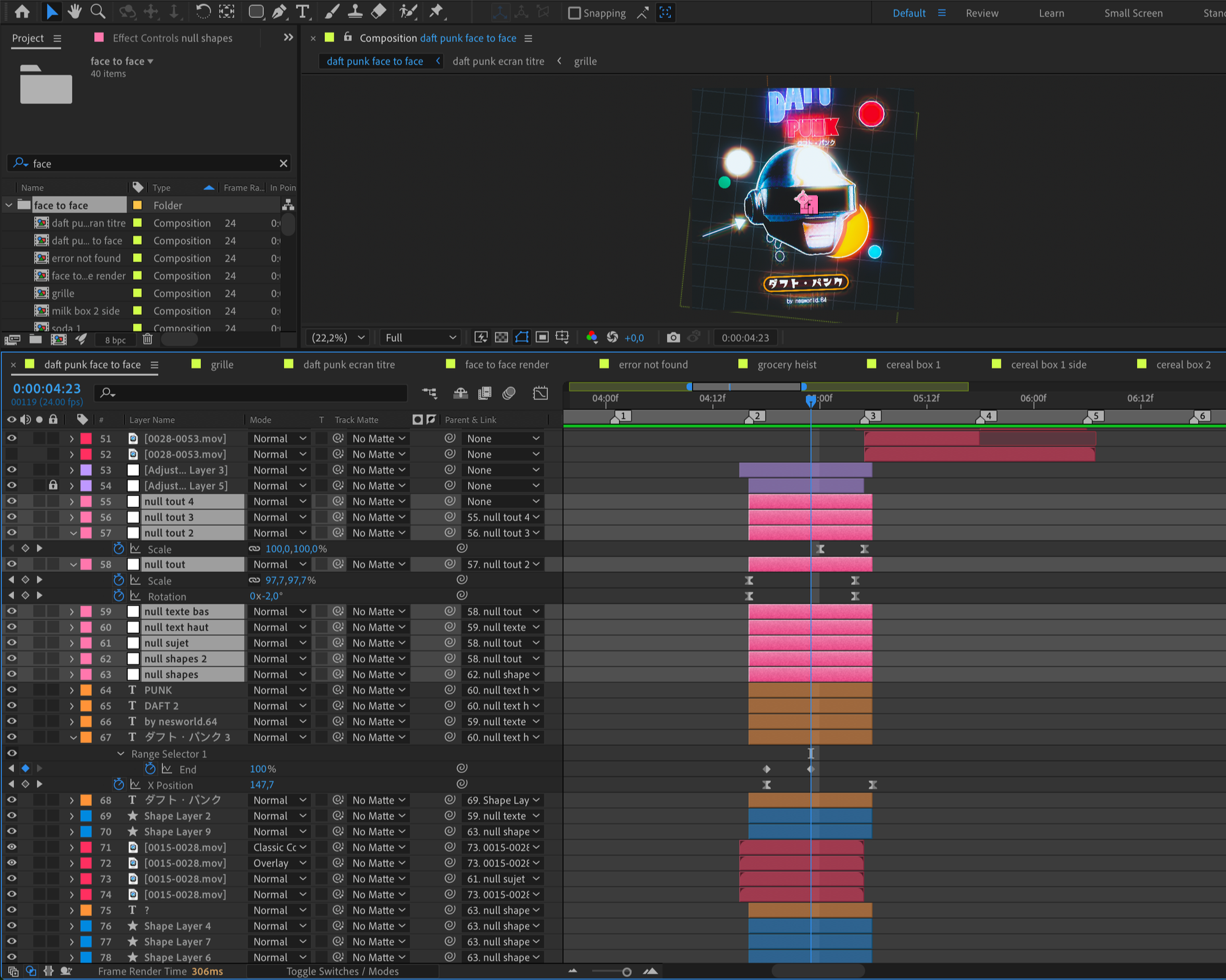Click the 8 bpc color depth button
Image resolution: width=1226 pixels, height=980 pixels.
point(115,340)
